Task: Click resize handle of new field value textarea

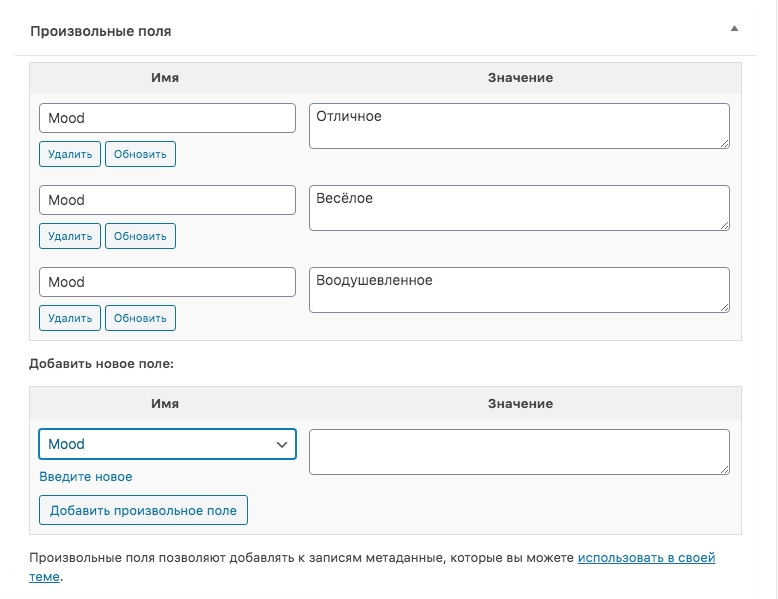Action: click(x=724, y=469)
